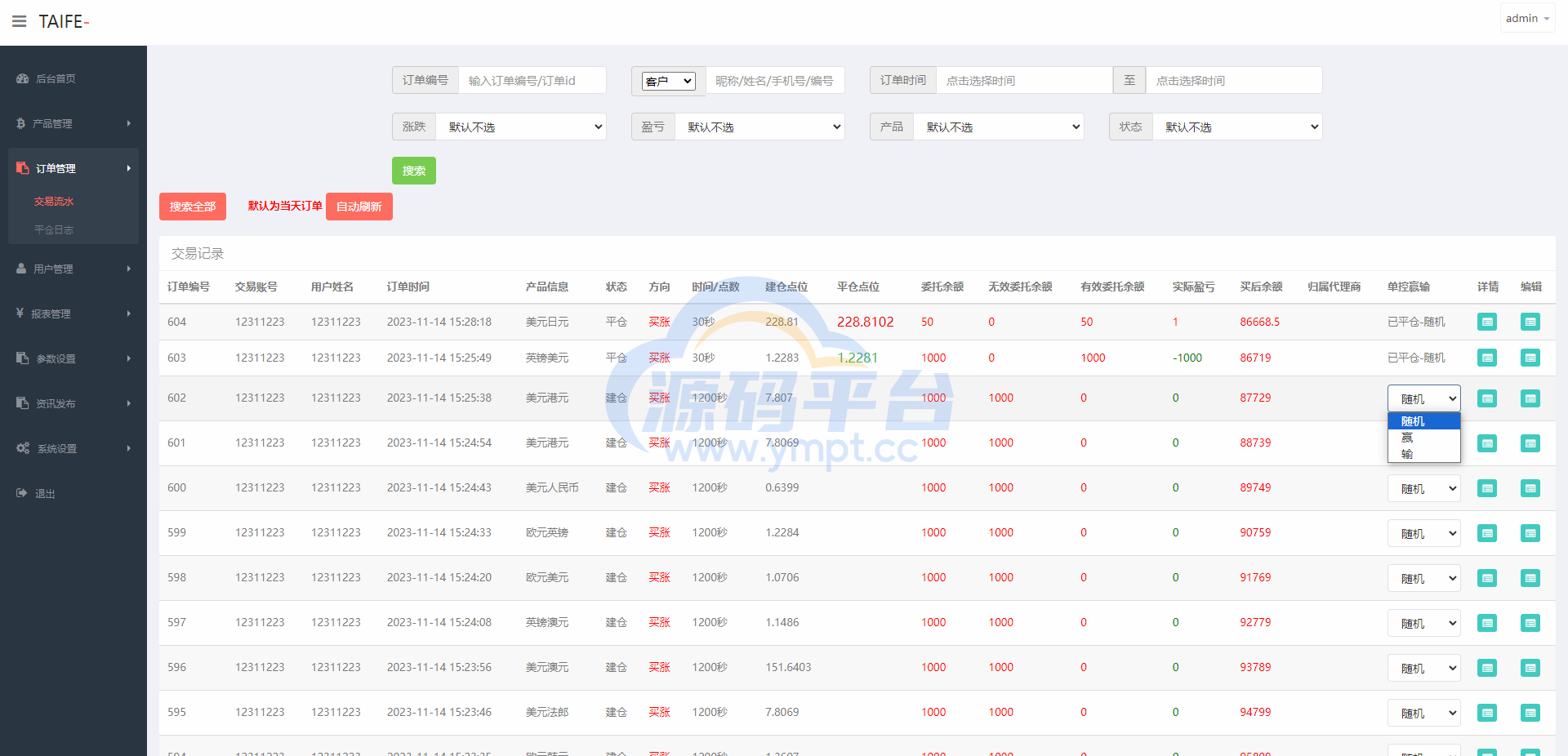1568x756 pixels.
Task: Open details icon for order 600
Action: (x=1487, y=488)
